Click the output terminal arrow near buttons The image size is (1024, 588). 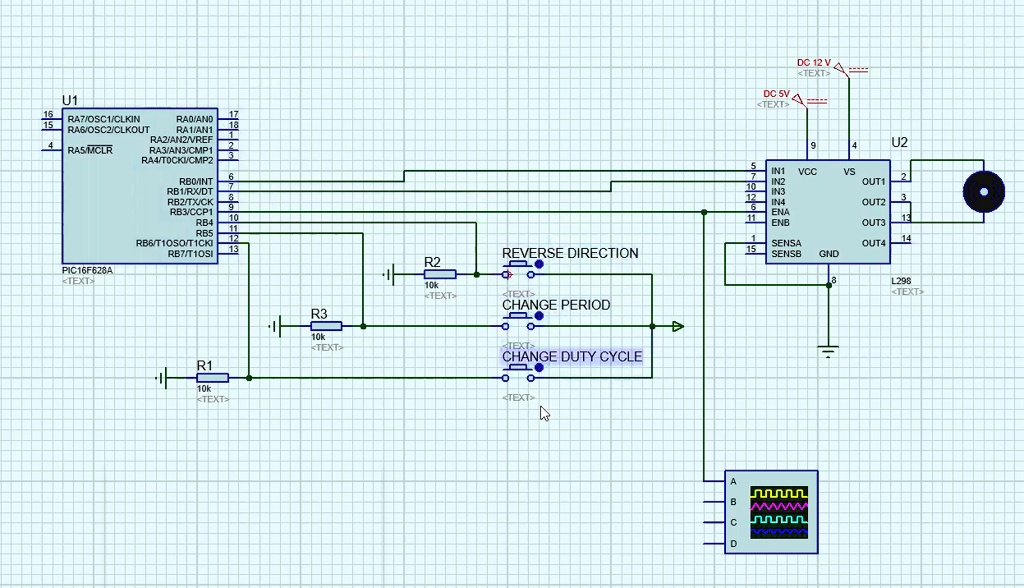pyautogui.click(x=678, y=326)
